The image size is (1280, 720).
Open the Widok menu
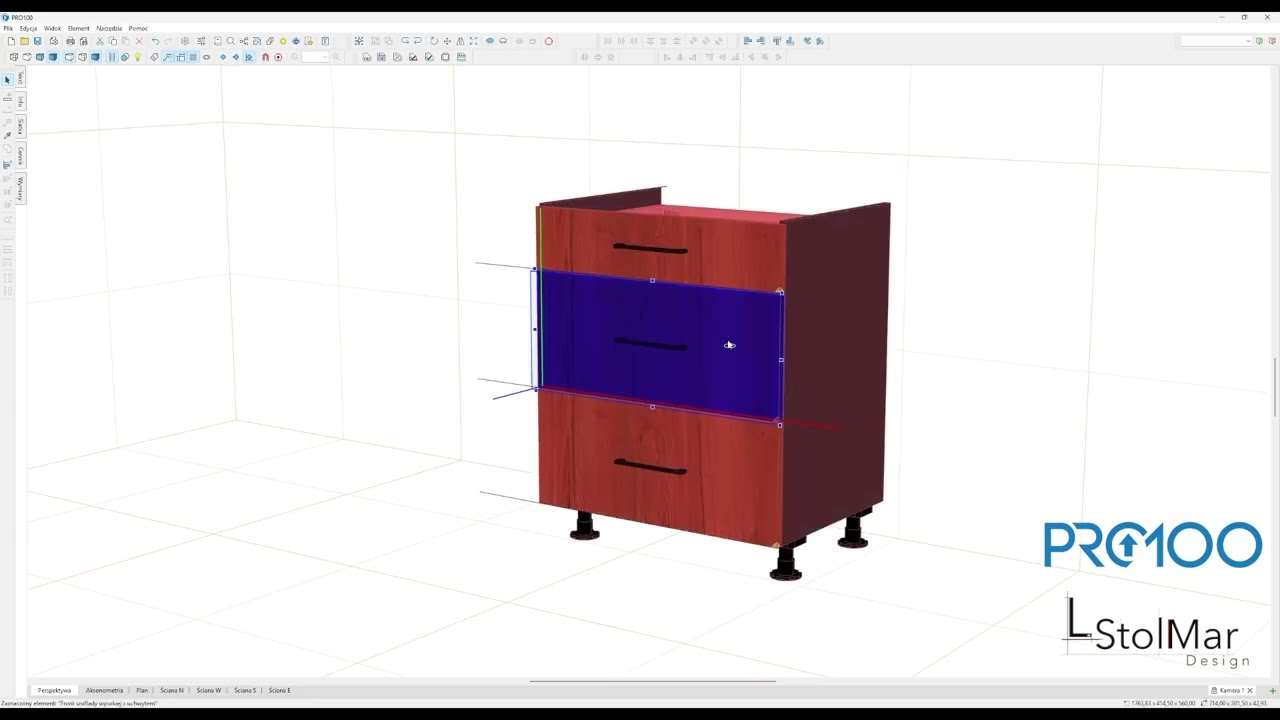[52, 28]
